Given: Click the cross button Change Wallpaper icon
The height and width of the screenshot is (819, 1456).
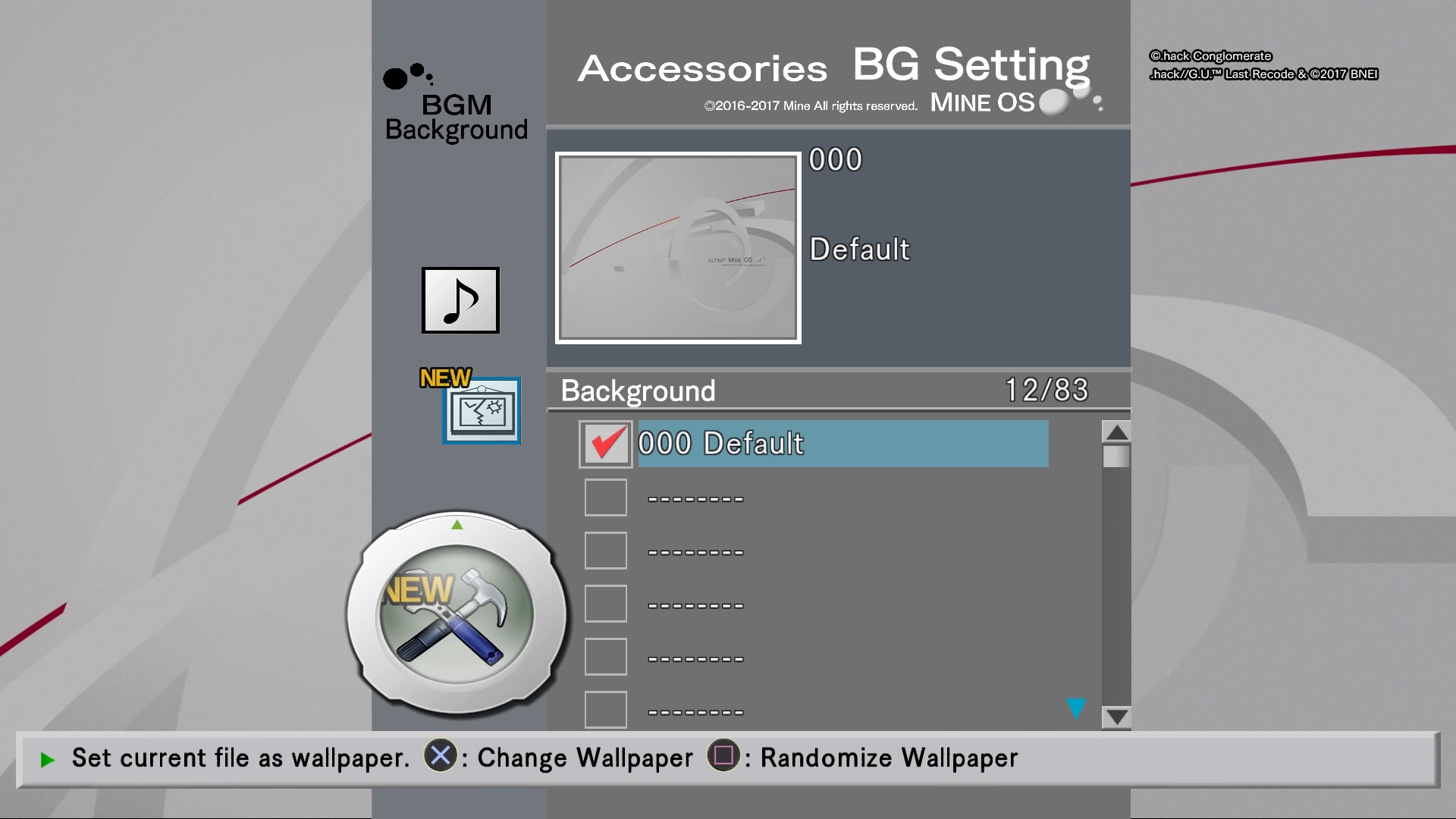Looking at the screenshot, I should pos(440,756).
